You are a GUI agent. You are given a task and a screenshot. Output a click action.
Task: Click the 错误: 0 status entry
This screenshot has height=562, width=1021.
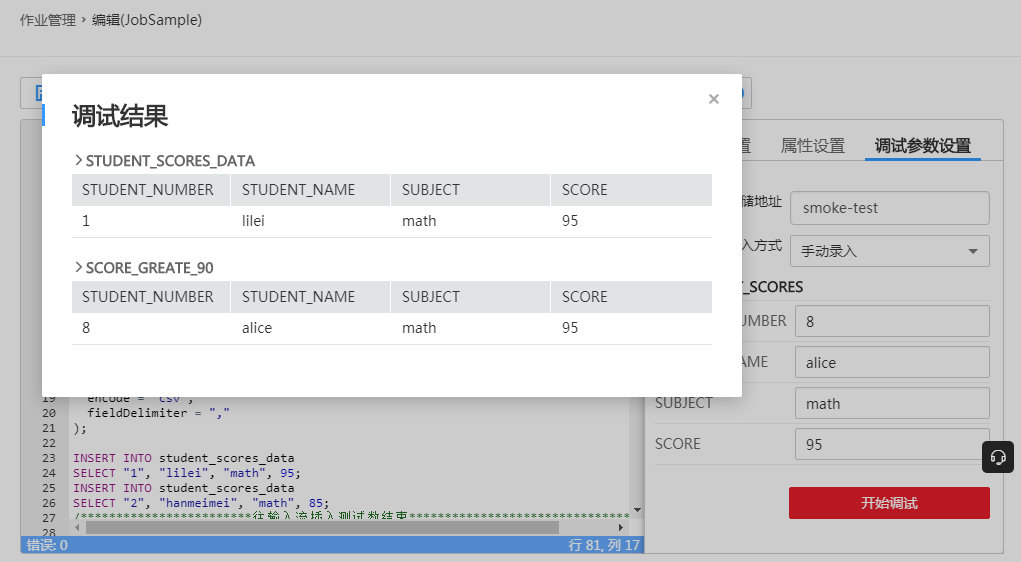click(47, 545)
